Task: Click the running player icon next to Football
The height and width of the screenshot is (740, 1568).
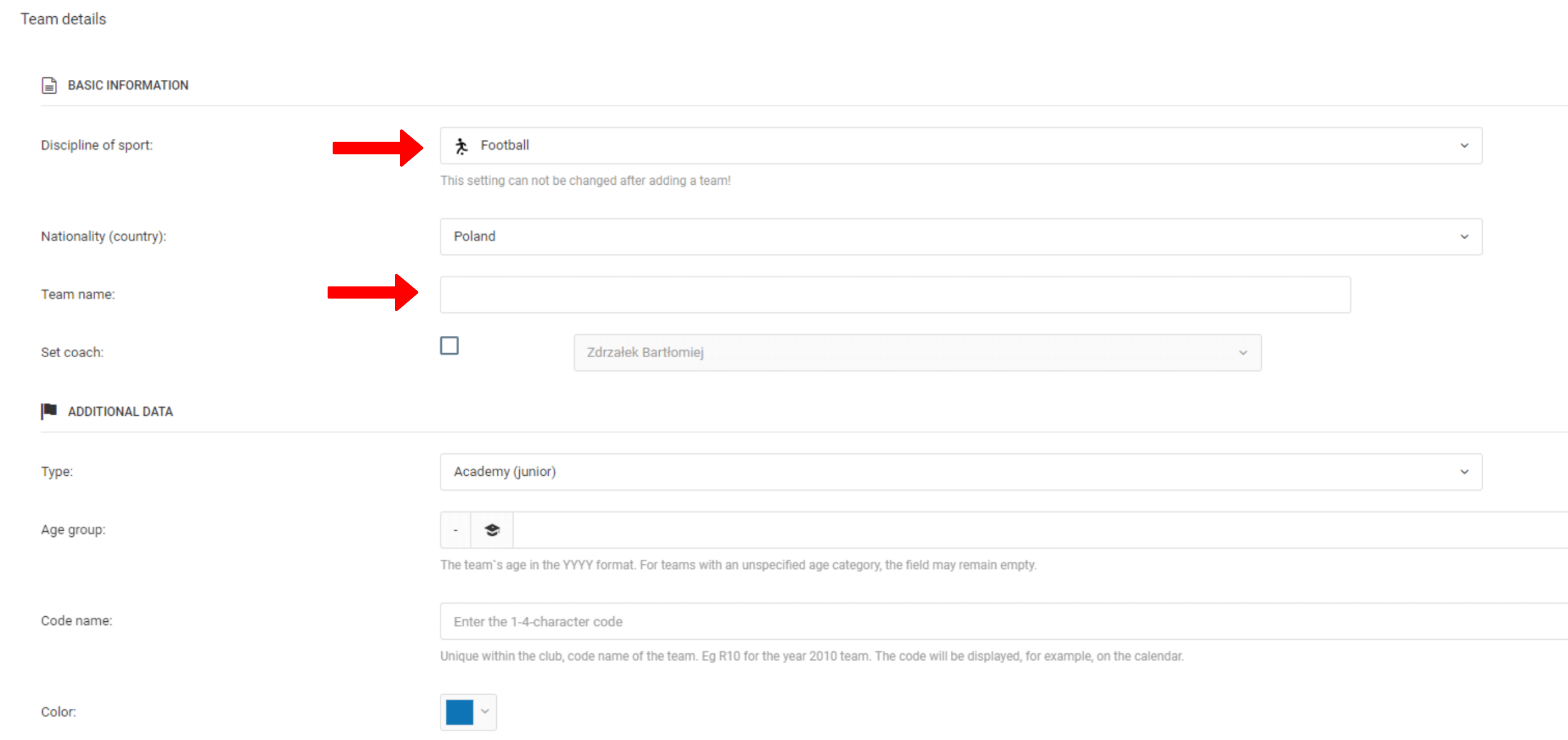Action: [x=461, y=146]
